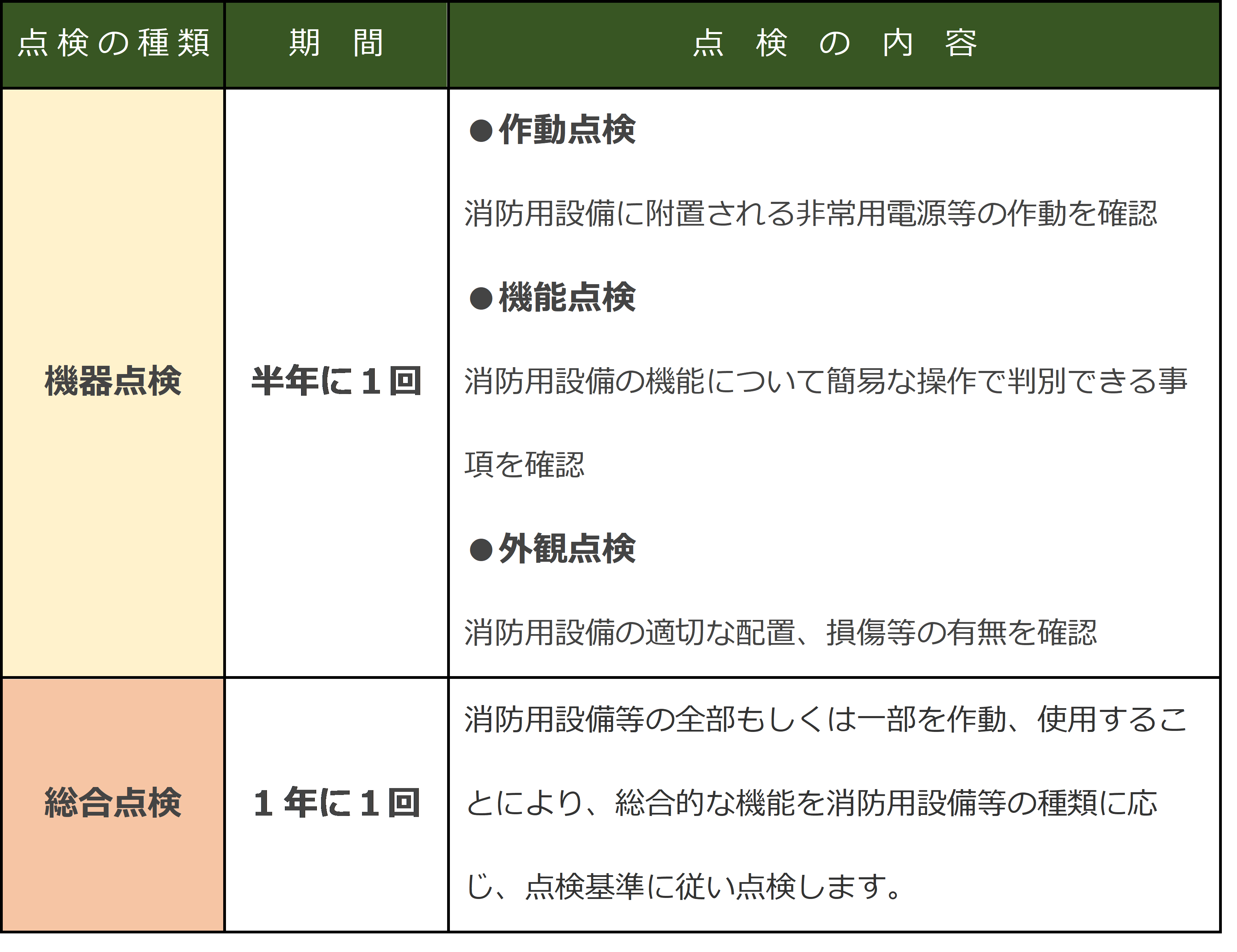The width and height of the screenshot is (1237, 952).
Task: Select the 総合点検 cell
Action: click(113, 804)
